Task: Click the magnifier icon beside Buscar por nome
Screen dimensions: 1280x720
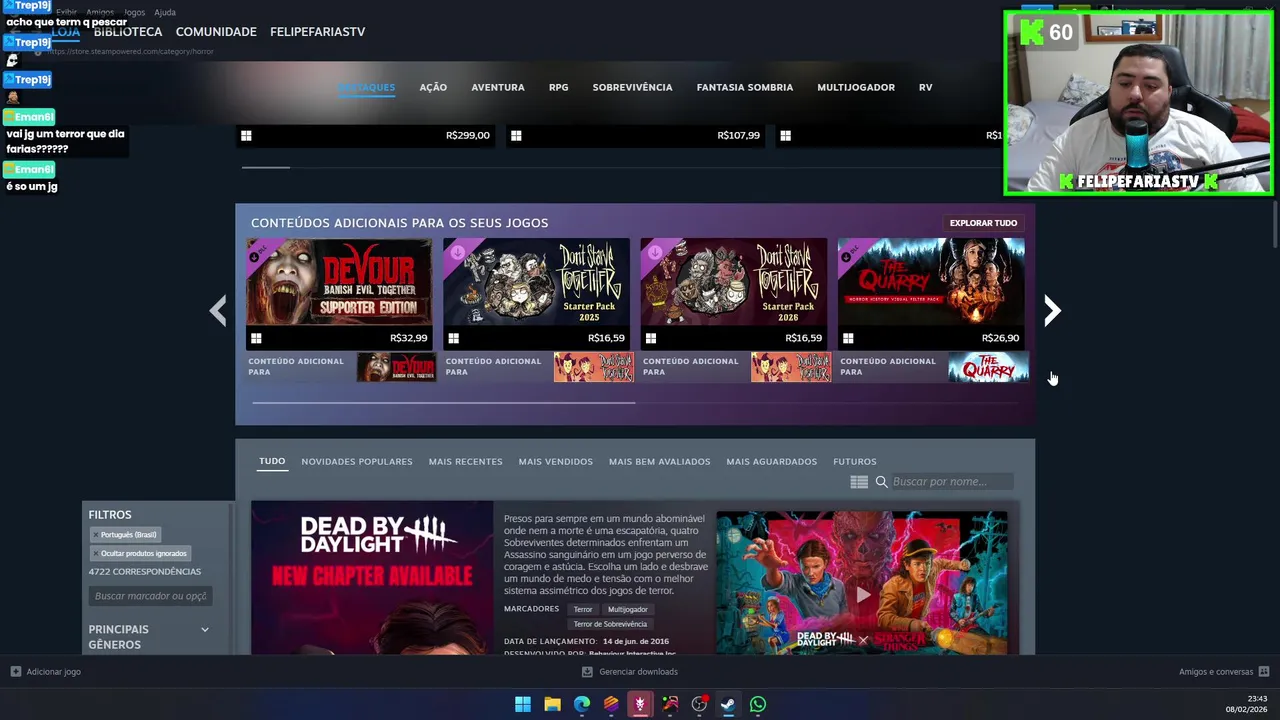Action: point(881,482)
